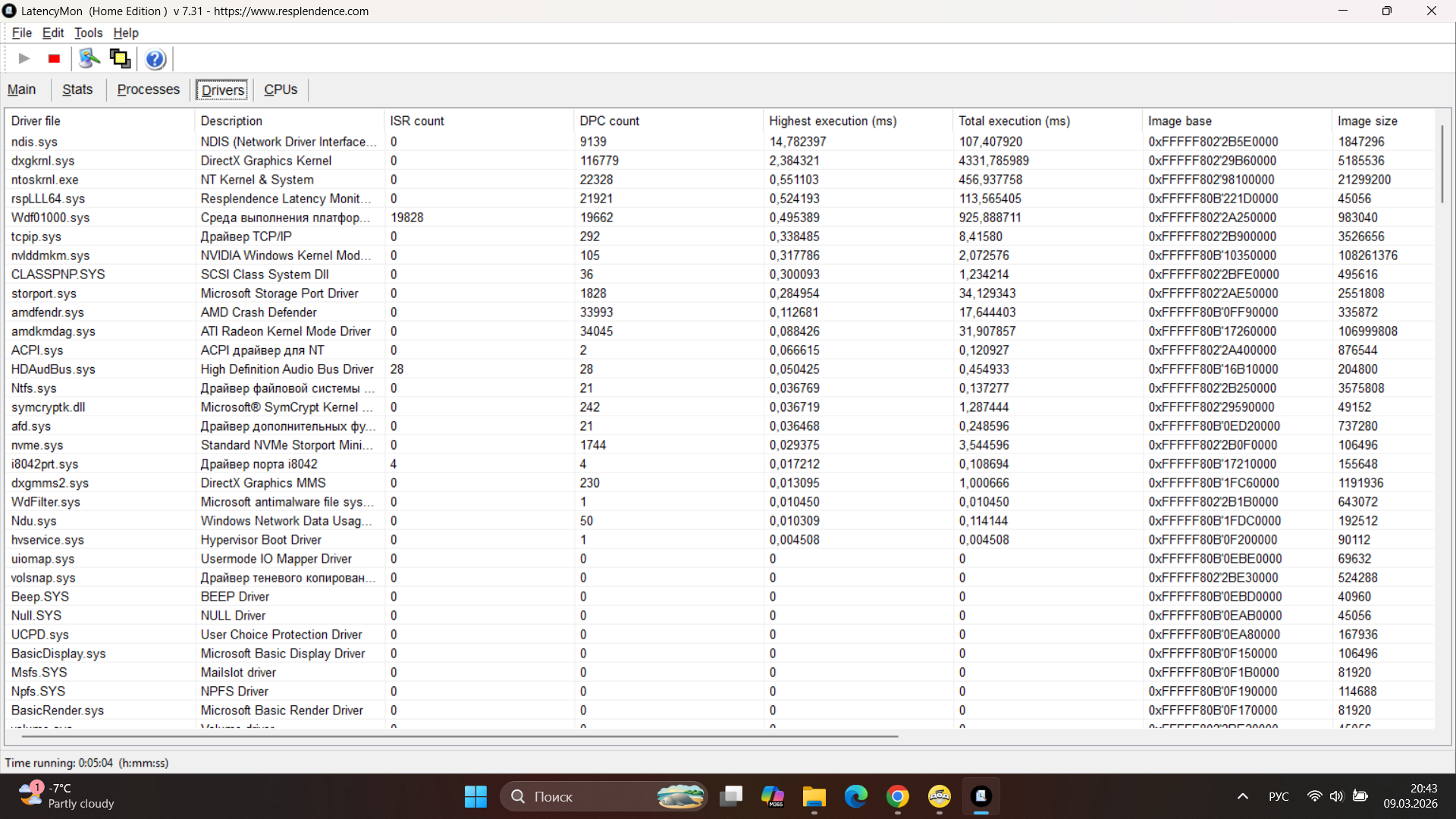Click the taskbar search box Поиск
This screenshot has width=1456, height=819.
[604, 796]
